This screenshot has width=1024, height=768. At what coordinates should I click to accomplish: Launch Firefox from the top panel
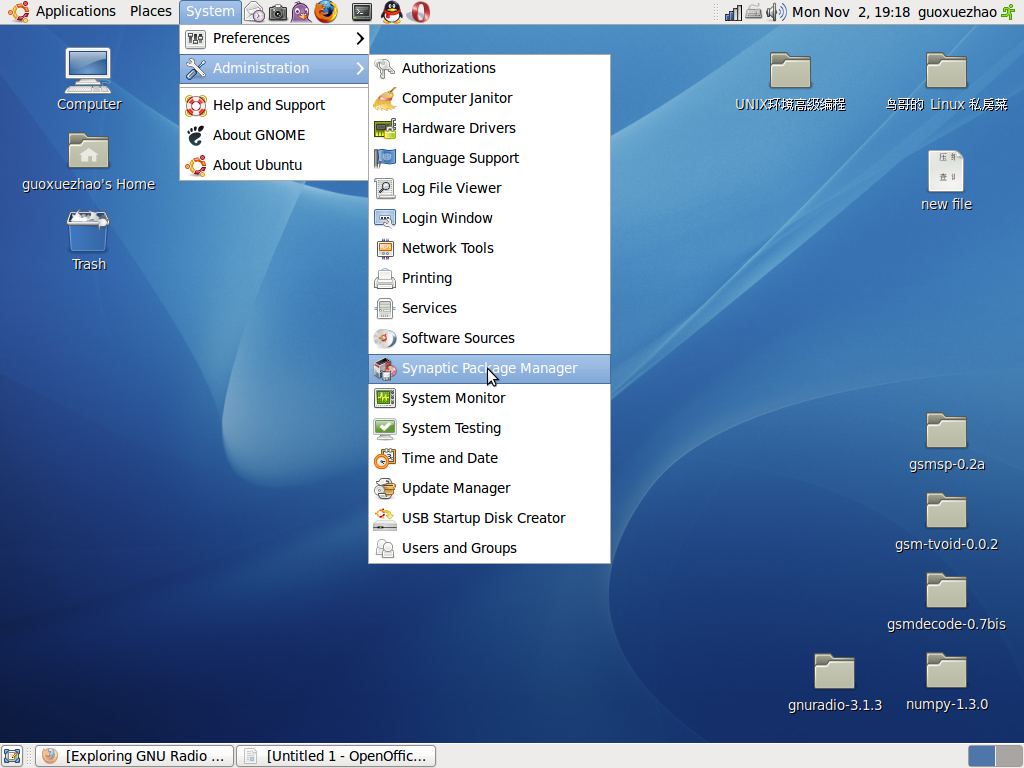click(326, 12)
